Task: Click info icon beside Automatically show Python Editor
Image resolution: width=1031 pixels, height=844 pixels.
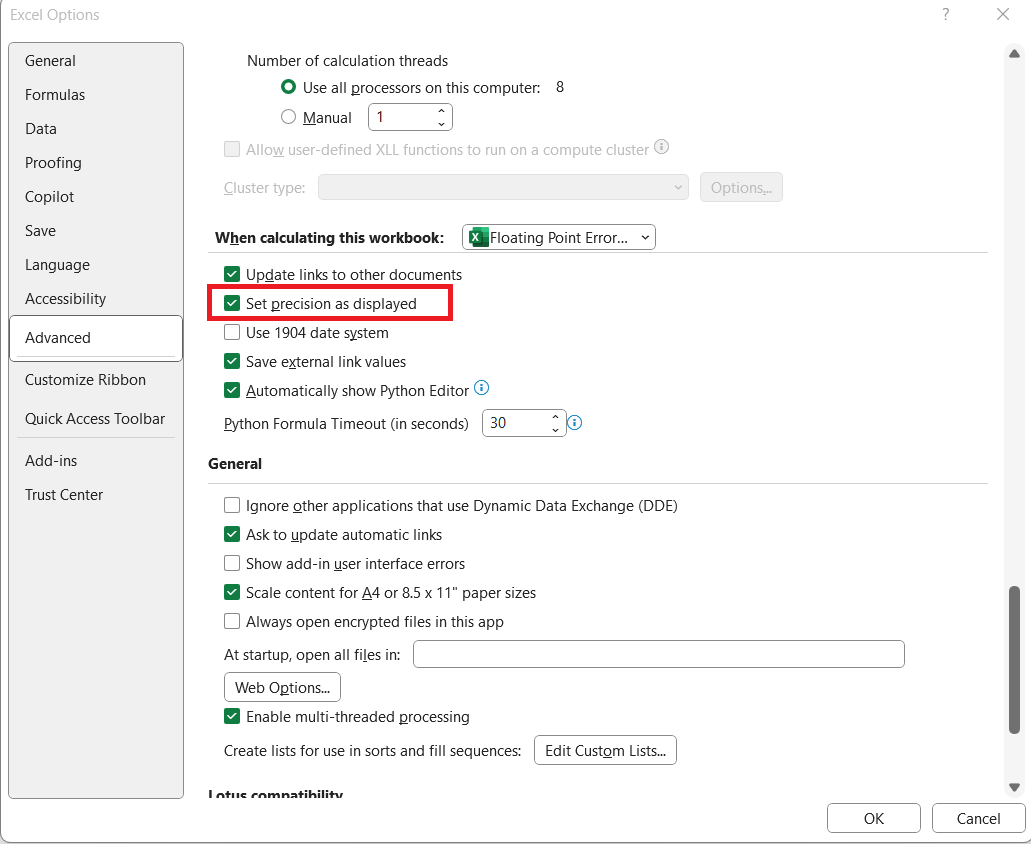Action: [481, 388]
